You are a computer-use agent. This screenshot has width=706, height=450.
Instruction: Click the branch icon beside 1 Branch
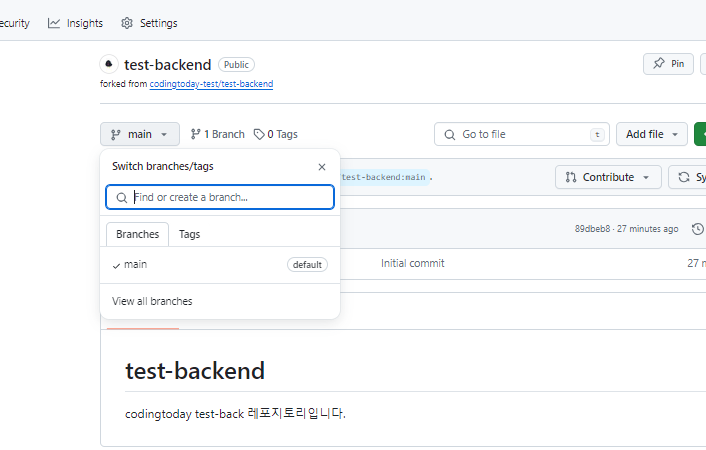tap(195, 134)
